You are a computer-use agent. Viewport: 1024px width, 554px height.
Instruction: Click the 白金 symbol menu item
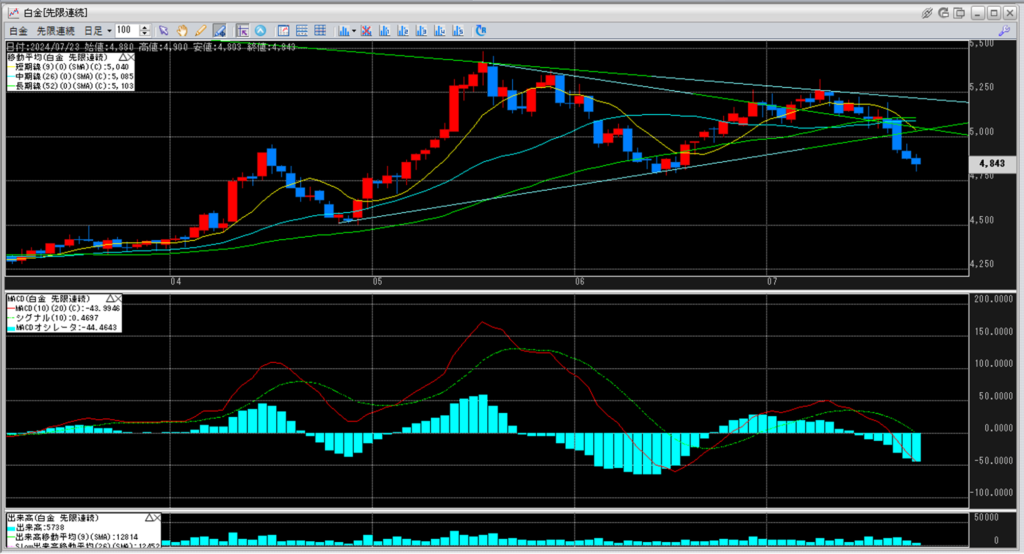(x=18, y=31)
